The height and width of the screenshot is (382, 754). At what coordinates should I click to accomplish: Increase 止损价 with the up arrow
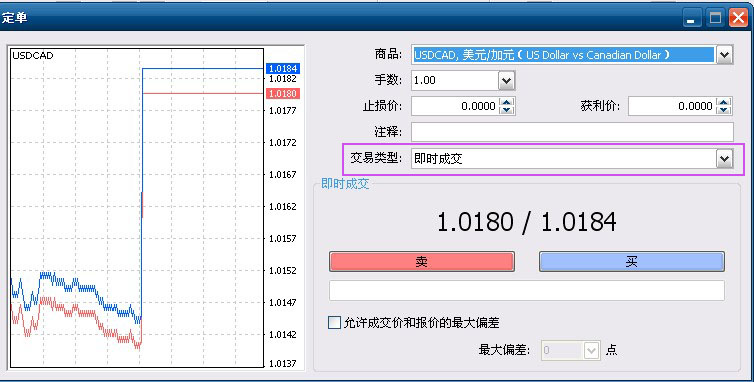pos(506,102)
